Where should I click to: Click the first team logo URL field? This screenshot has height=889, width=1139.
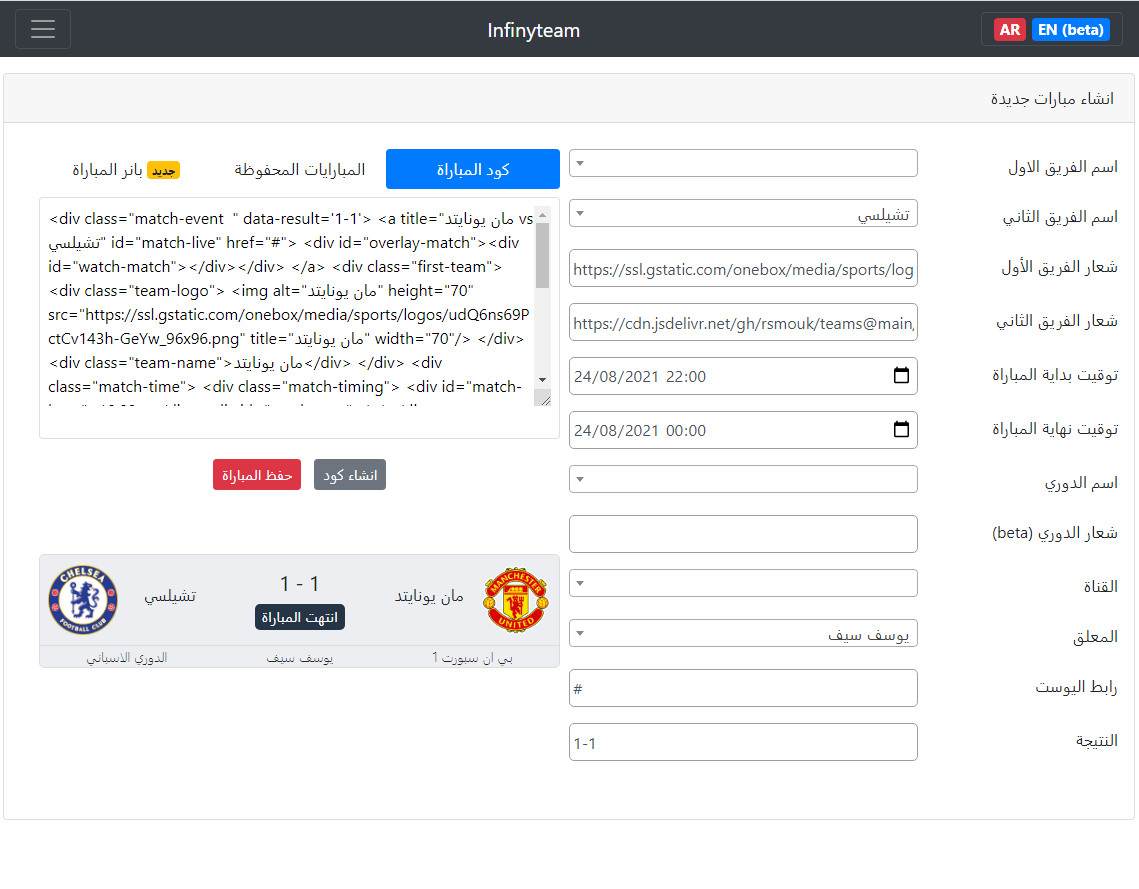743,268
